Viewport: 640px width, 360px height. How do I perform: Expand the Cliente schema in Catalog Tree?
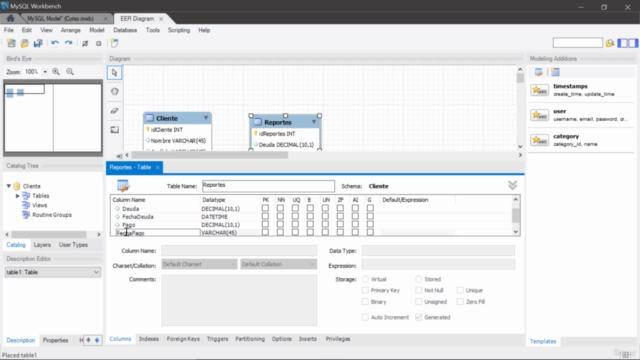9,186
